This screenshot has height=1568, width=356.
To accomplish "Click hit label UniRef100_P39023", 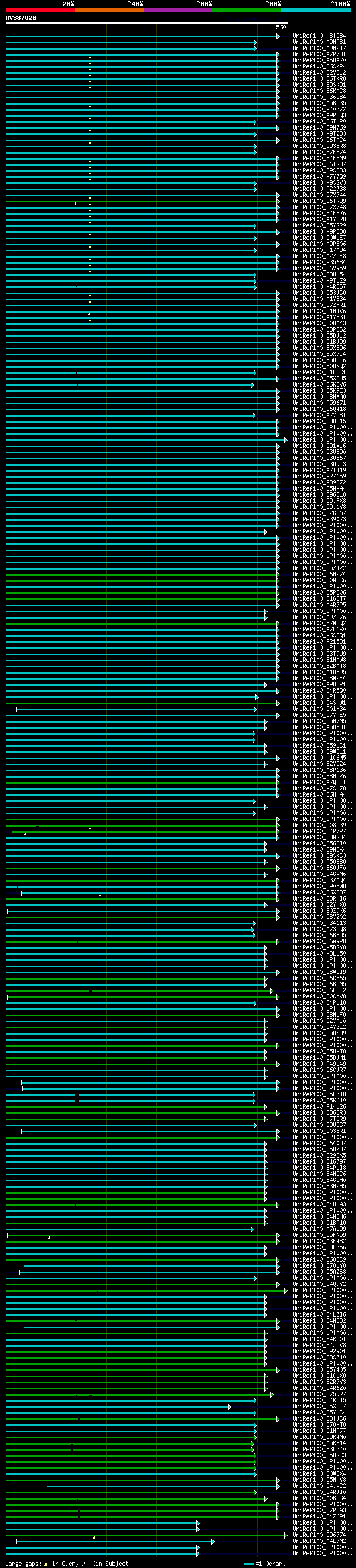I will click(319, 519).
